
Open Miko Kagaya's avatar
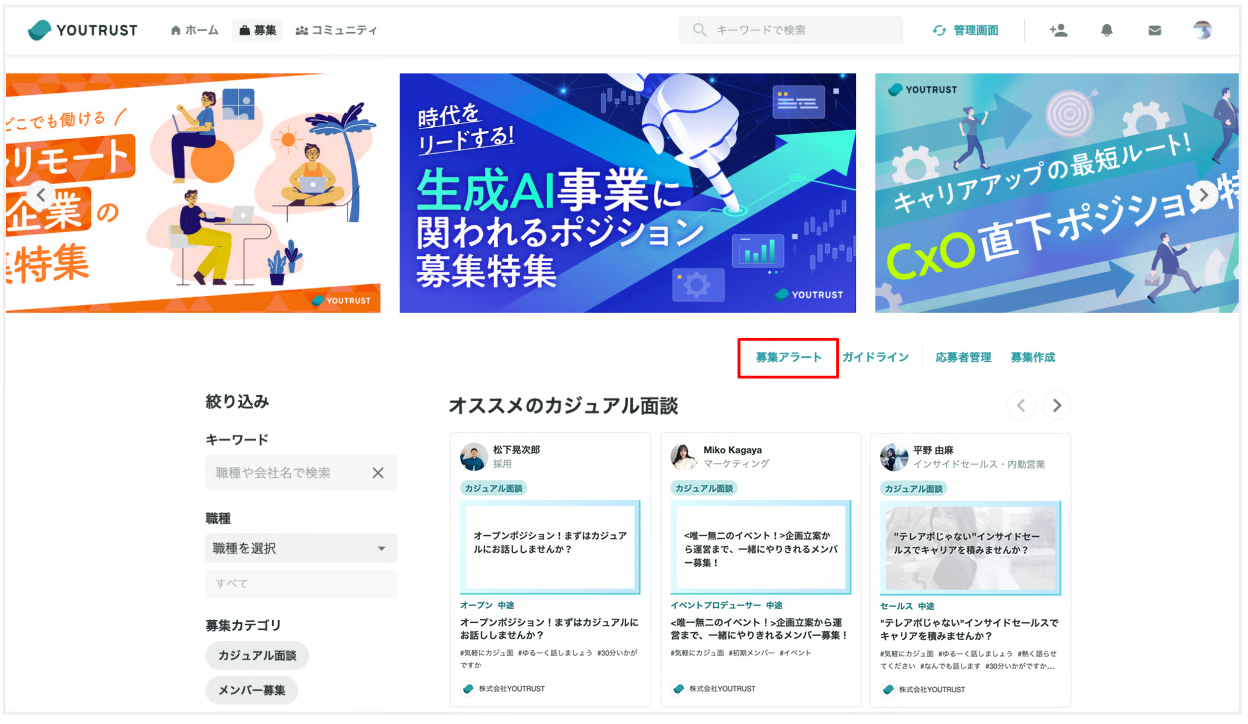click(x=684, y=457)
